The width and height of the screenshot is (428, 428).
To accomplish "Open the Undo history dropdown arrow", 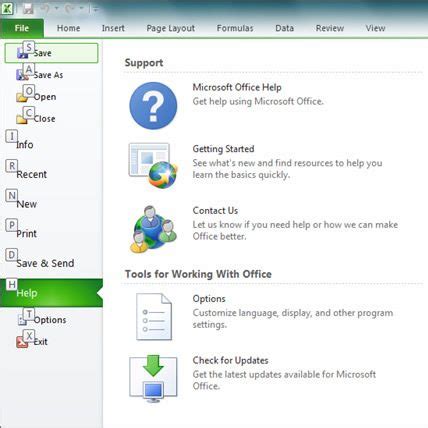I will tap(56, 9).
